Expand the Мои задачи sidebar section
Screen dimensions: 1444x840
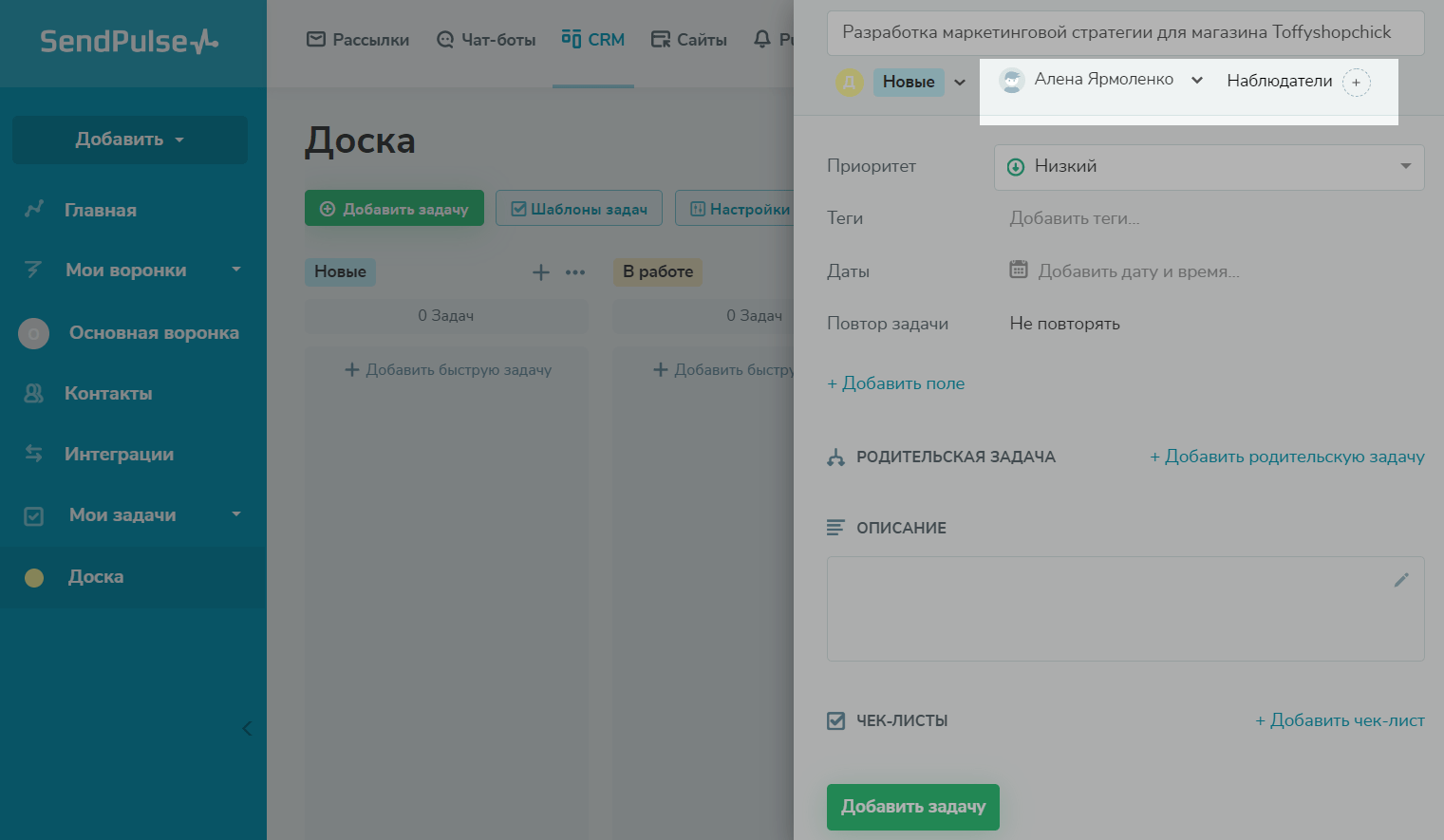pyautogui.click(x=236, y=514)
